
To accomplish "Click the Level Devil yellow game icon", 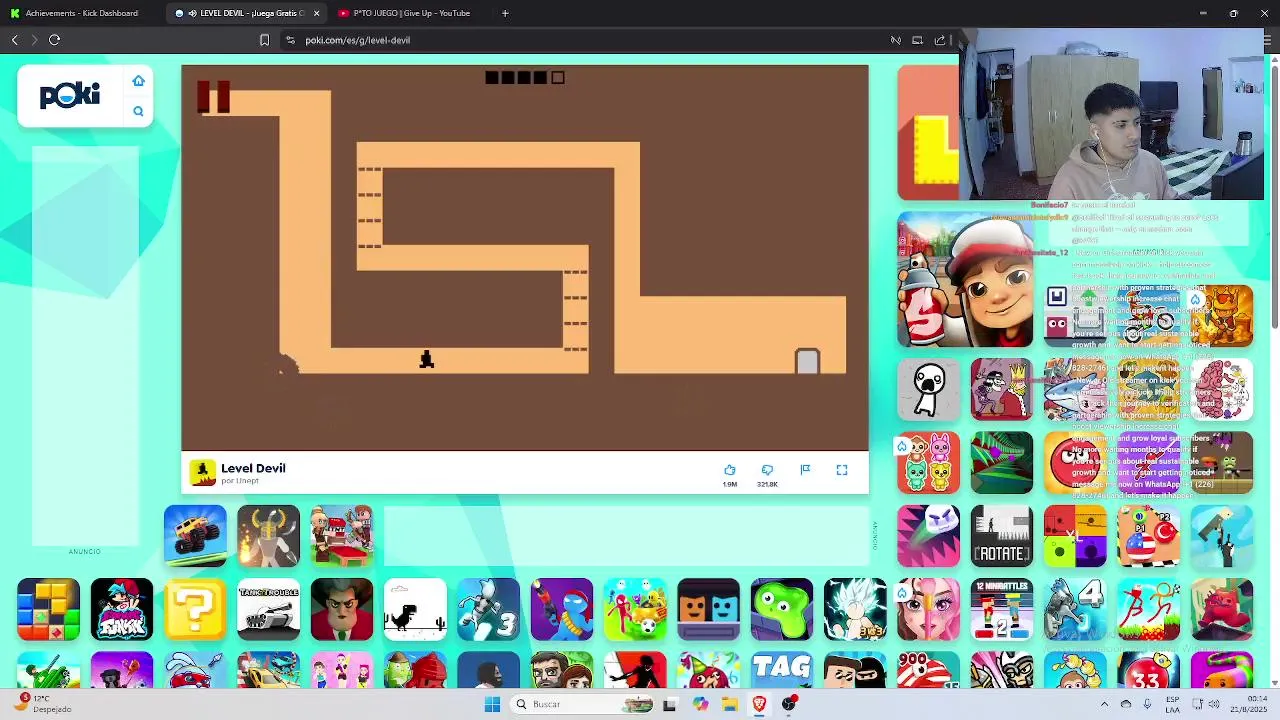I will click(x=203, y=473).
